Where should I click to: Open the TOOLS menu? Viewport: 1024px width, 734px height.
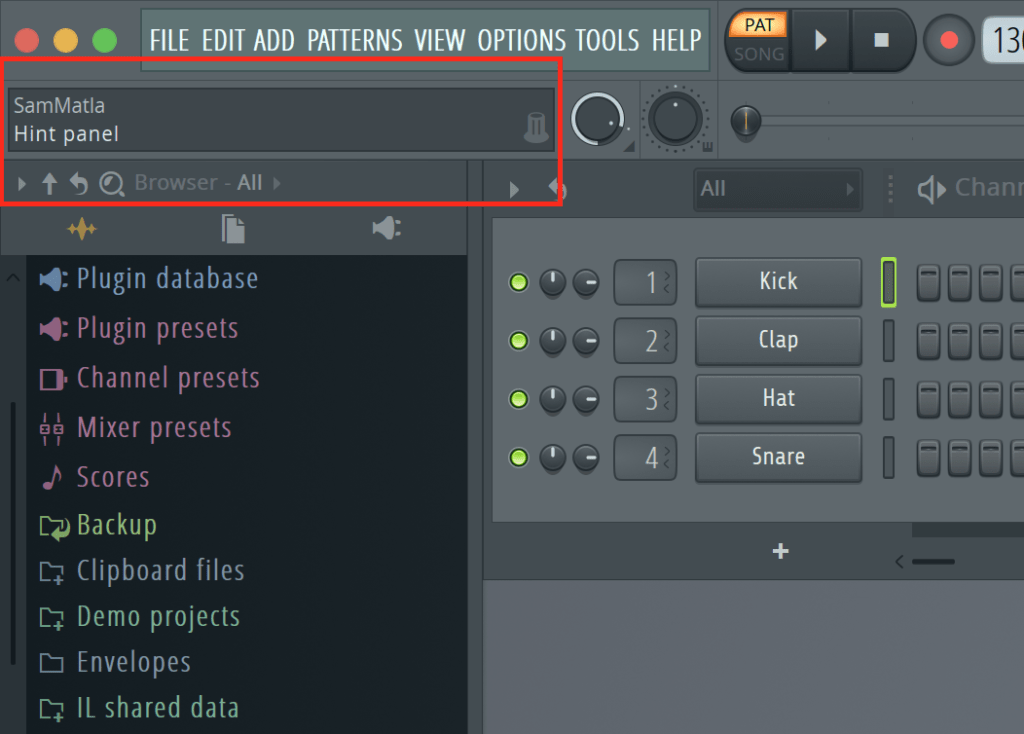607,41
